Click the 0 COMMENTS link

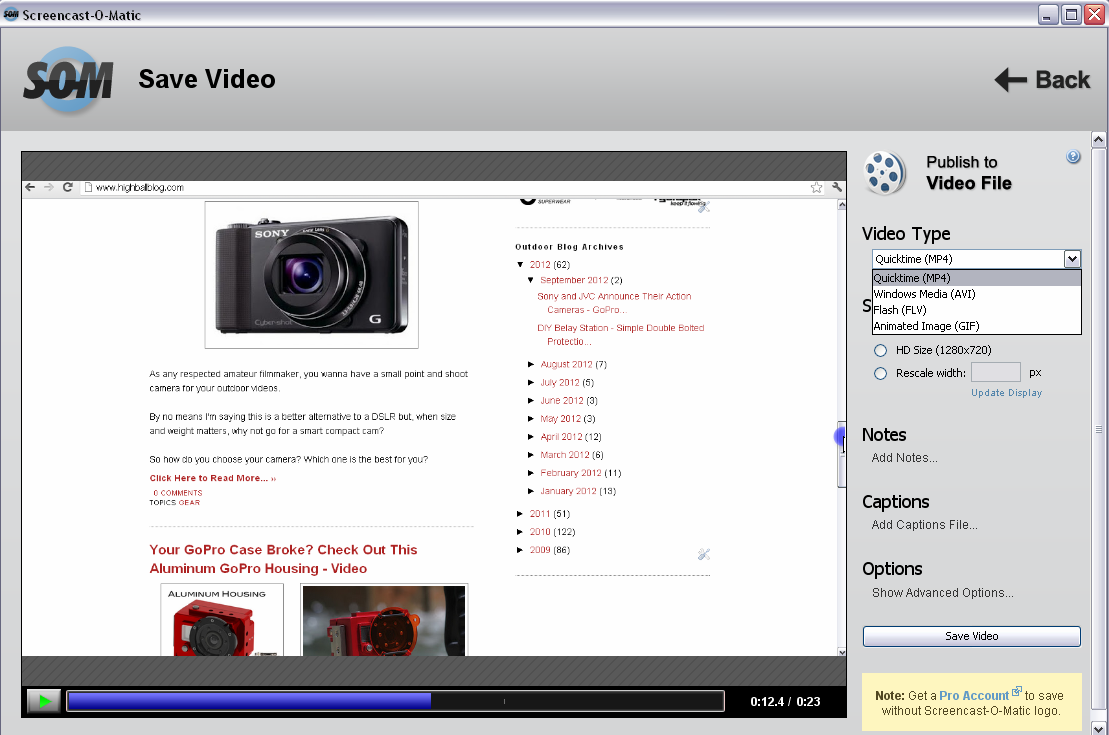pos(178,492)
